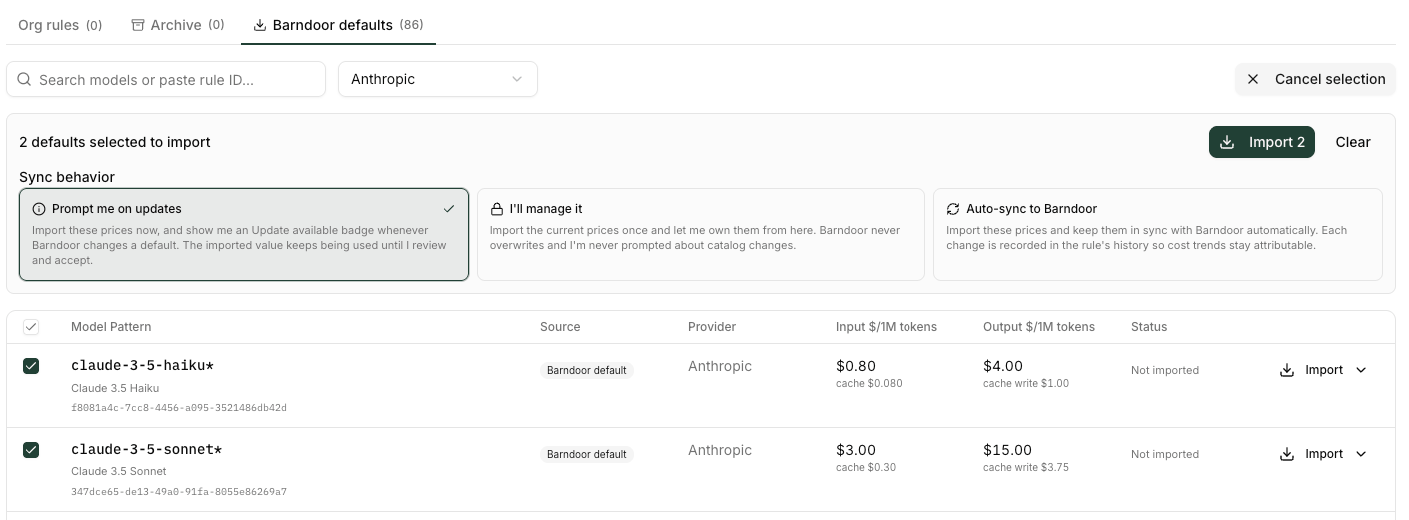Select the Barndoor defaults tab
1409x520 pixels.
(x=338, y=25)
